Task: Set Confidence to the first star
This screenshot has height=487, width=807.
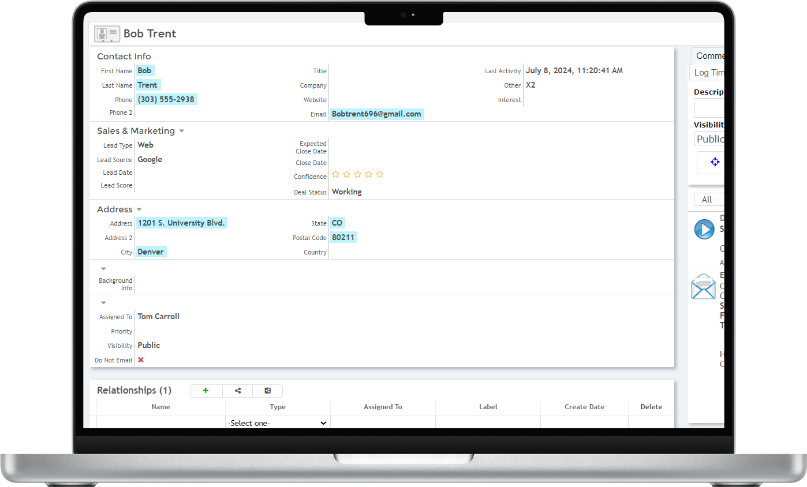Action: tap(336, 174)
